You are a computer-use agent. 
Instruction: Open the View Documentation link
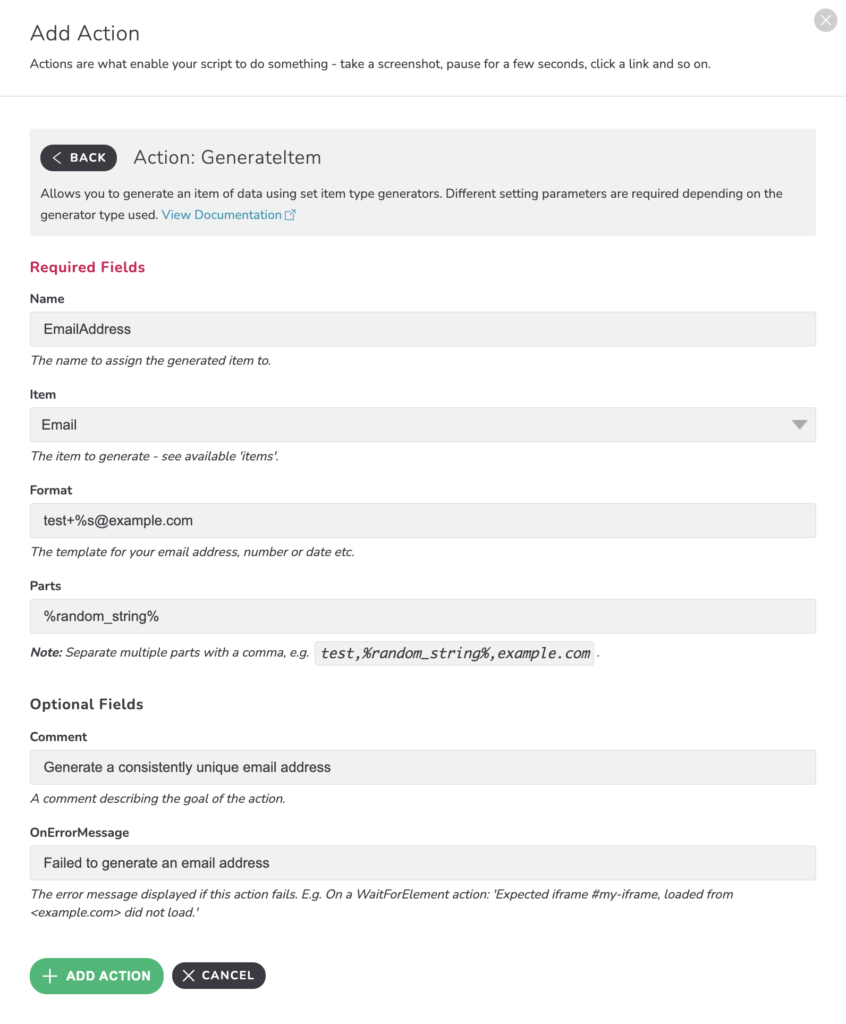221,215
